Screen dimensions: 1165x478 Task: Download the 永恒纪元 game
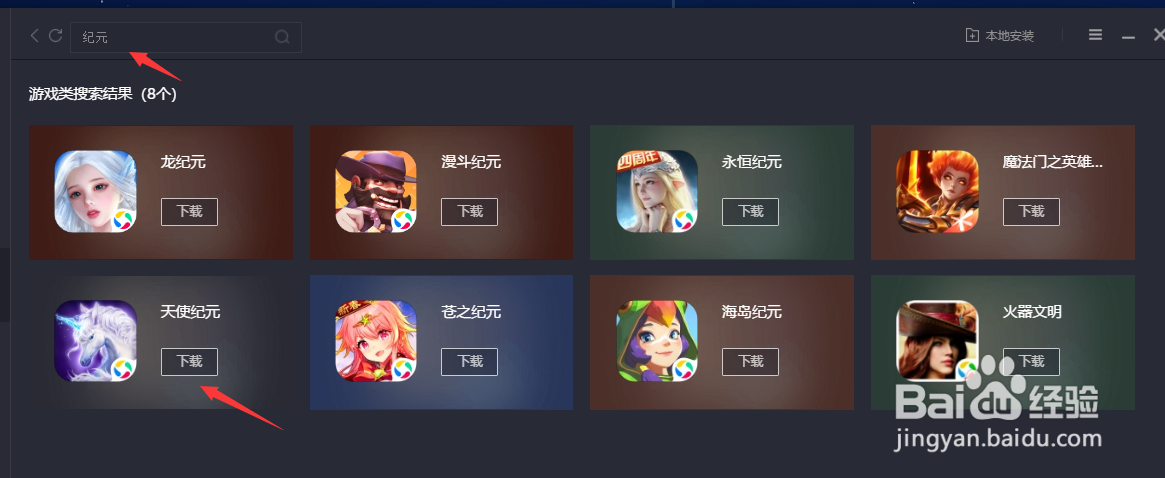pyautogui.click(x=750, y=212)
